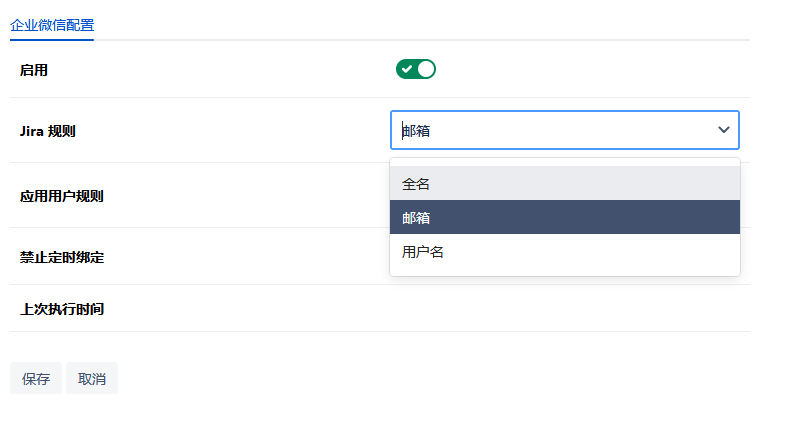Click the blue underline under 企业微信配置
792x422 pixels.
(52, 40)
